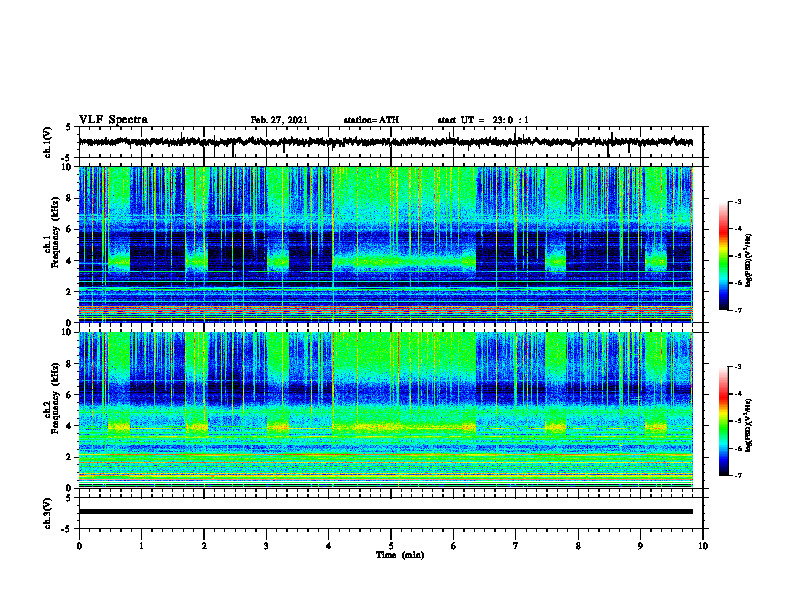The image size is (792, 612).
Task: Click the "-5" tick on the ch.1(V) axis
Action: pos(67,158)
